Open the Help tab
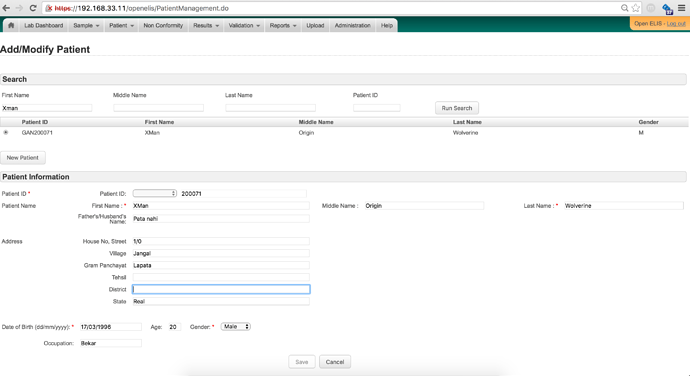This screenshot has height=376, width=690. coord(387,26)
